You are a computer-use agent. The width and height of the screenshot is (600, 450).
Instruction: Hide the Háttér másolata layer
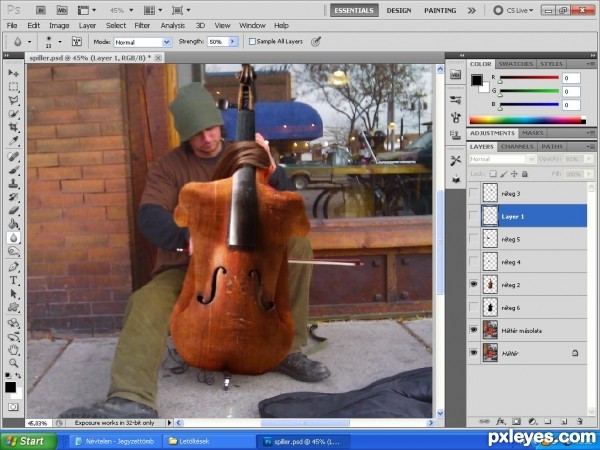point(474,330)
